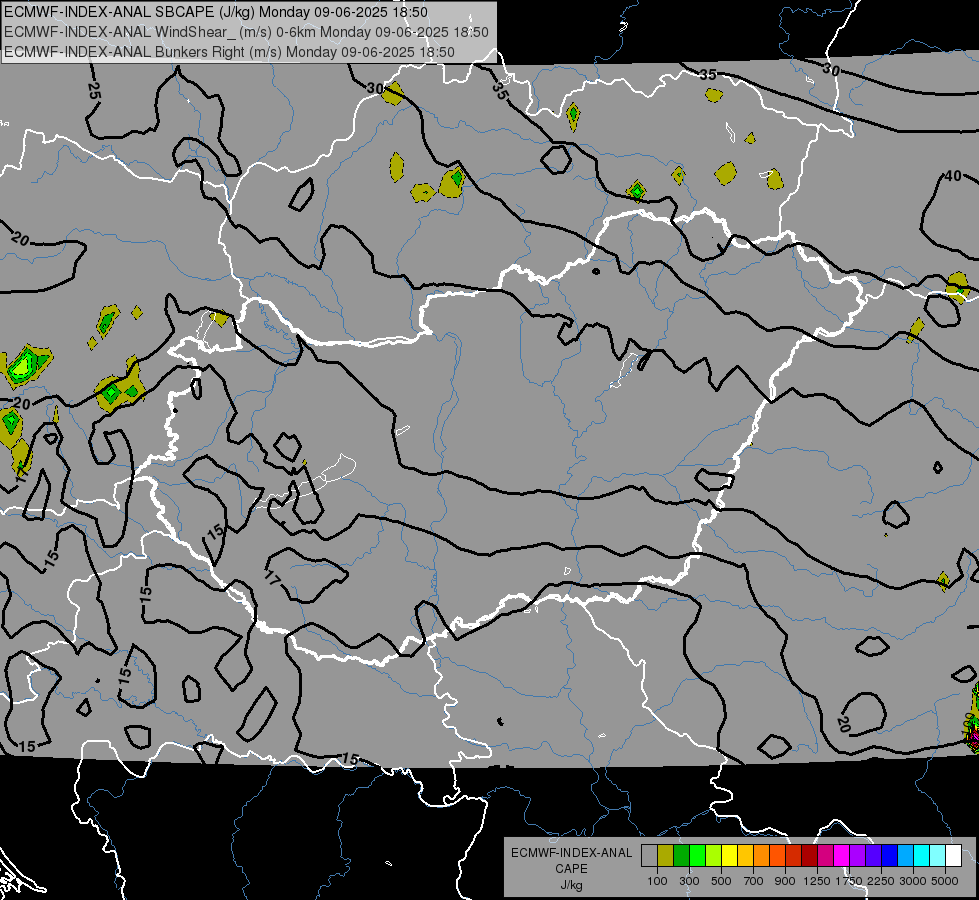
Task: Click the legend value 1250
Action: (x=817, y=881)
